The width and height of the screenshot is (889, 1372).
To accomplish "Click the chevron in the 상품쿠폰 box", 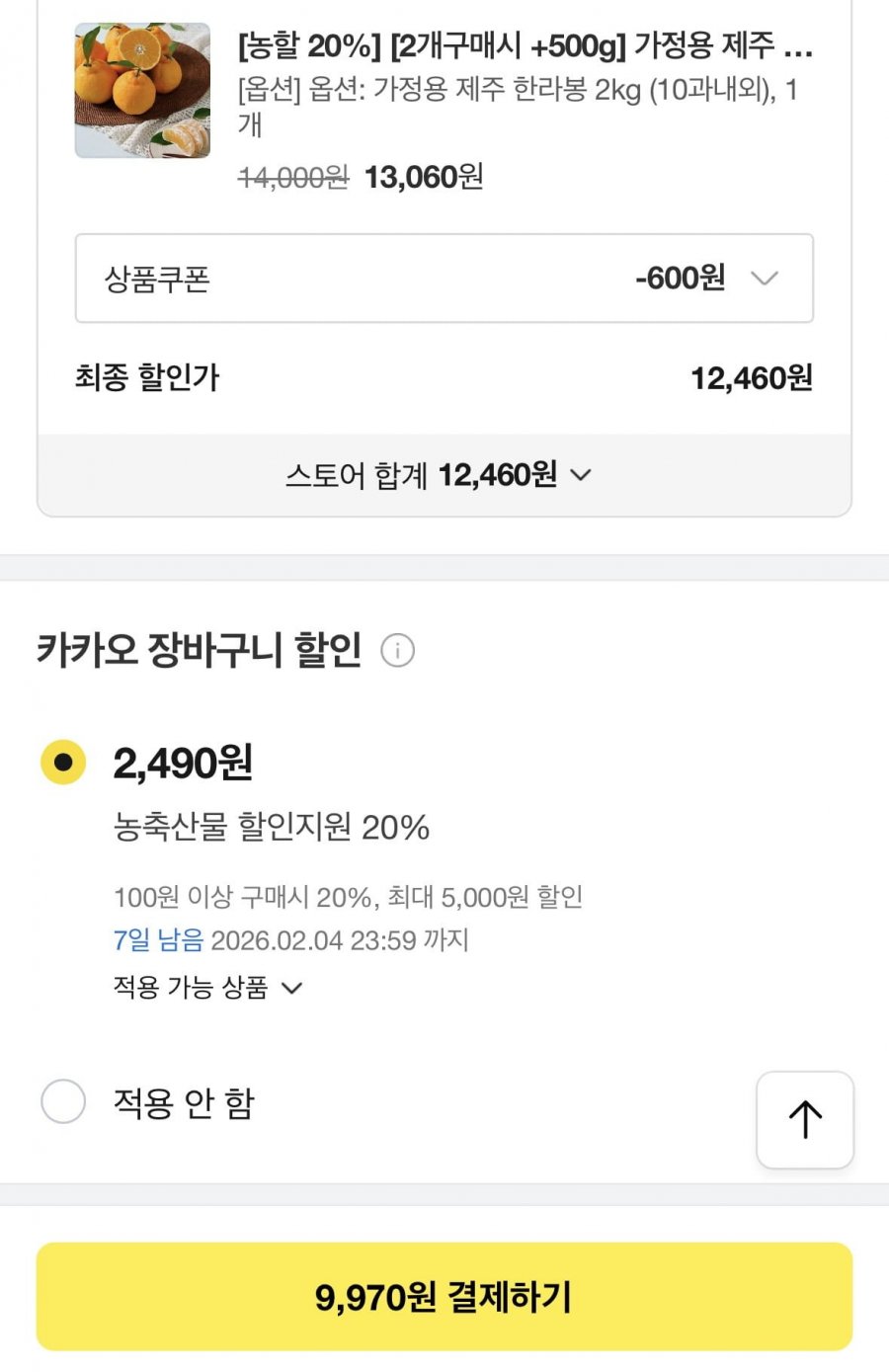I will (765, 279).
